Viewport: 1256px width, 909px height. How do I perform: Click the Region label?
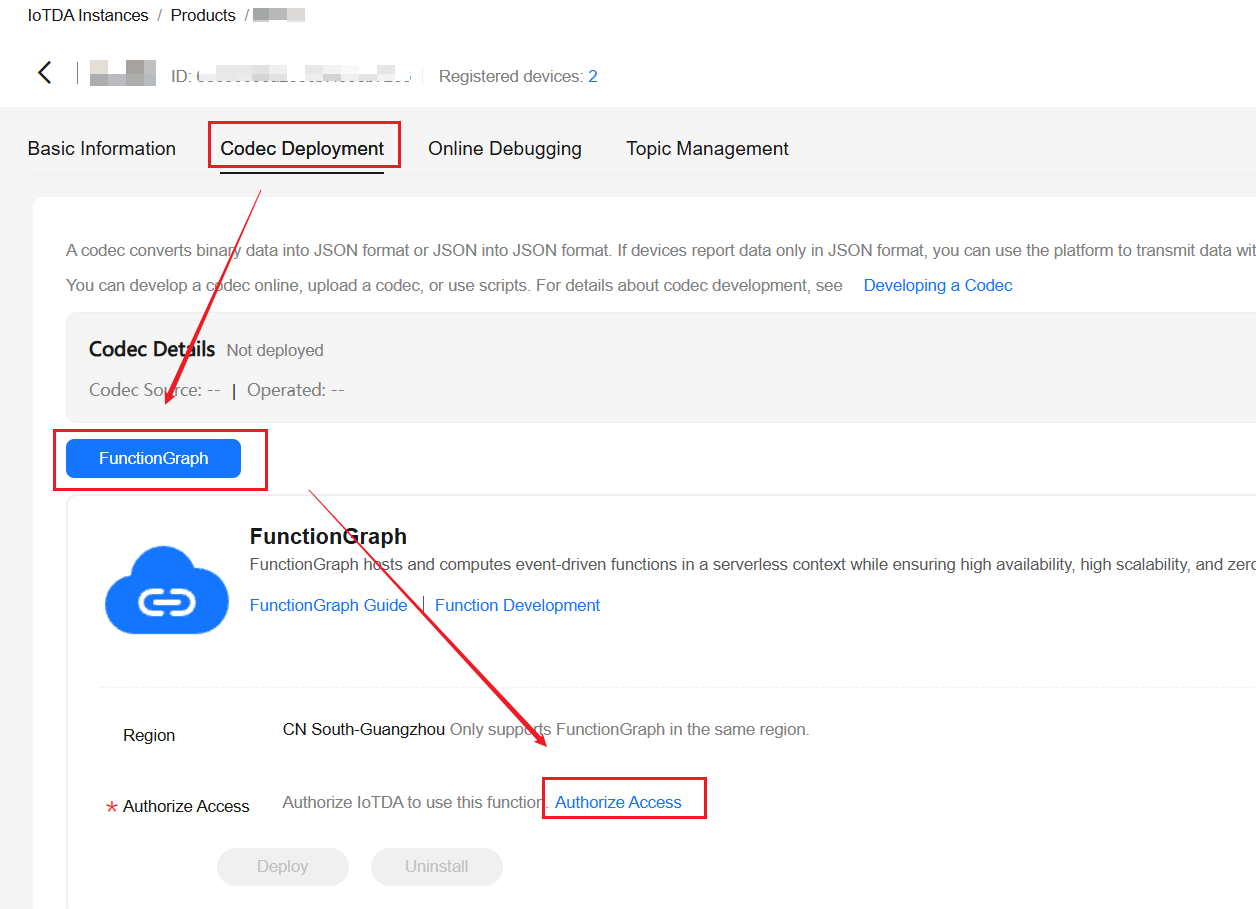coord(149,735)
